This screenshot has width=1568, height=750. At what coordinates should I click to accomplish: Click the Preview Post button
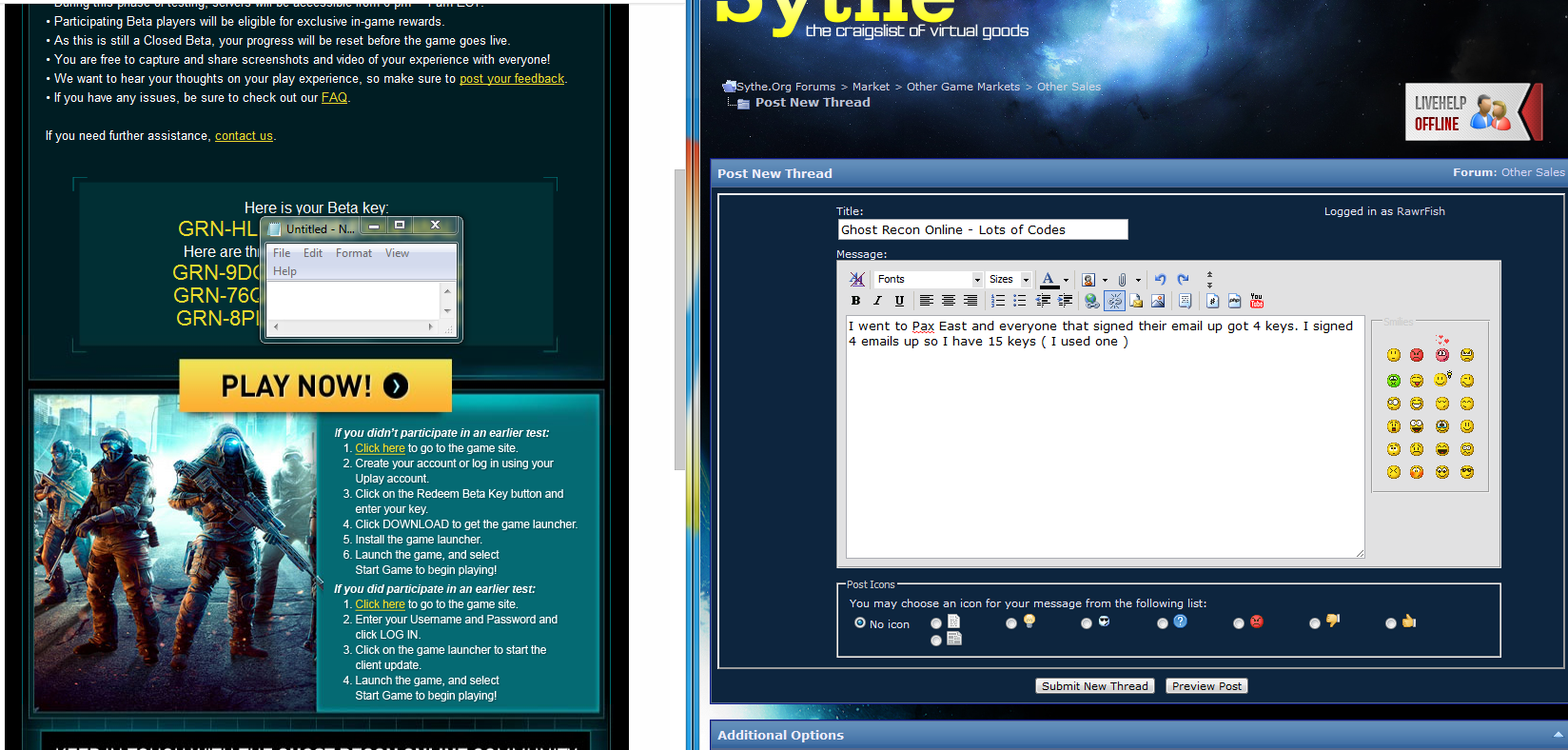pyautogui.click(x=1206, y=686)
